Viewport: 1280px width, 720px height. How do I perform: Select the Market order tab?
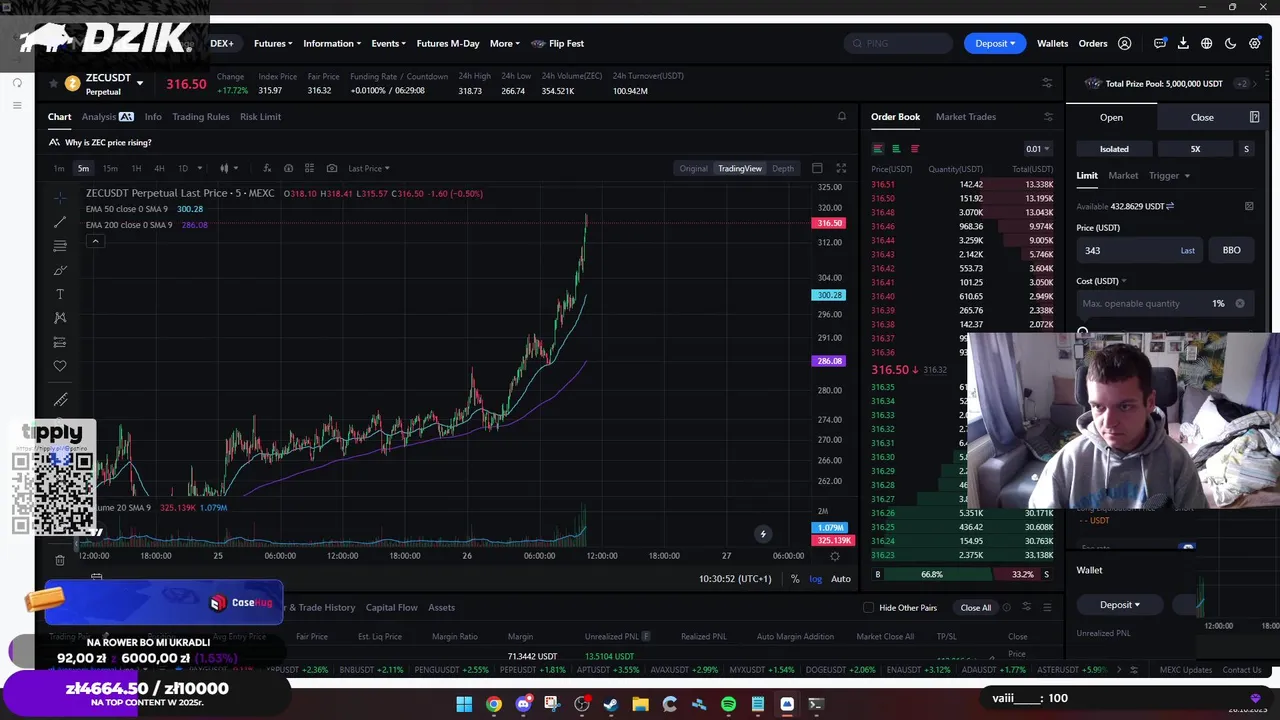point(1123,176)
